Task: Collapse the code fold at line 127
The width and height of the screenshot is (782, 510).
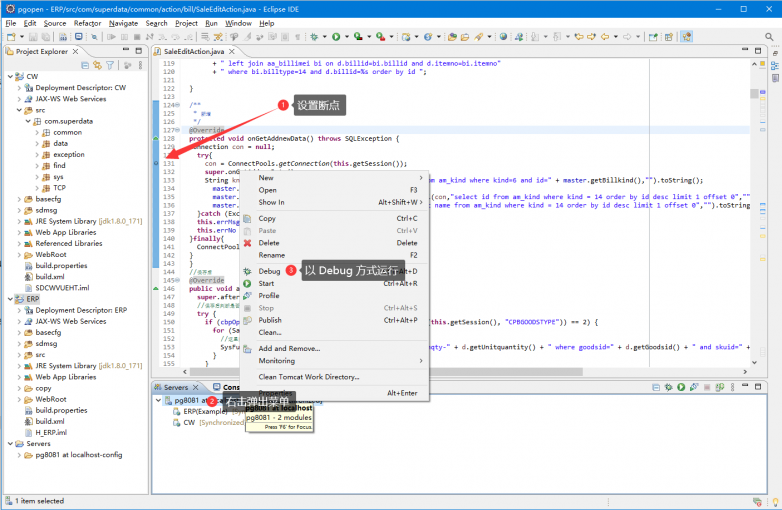Action: click(179, 129)
